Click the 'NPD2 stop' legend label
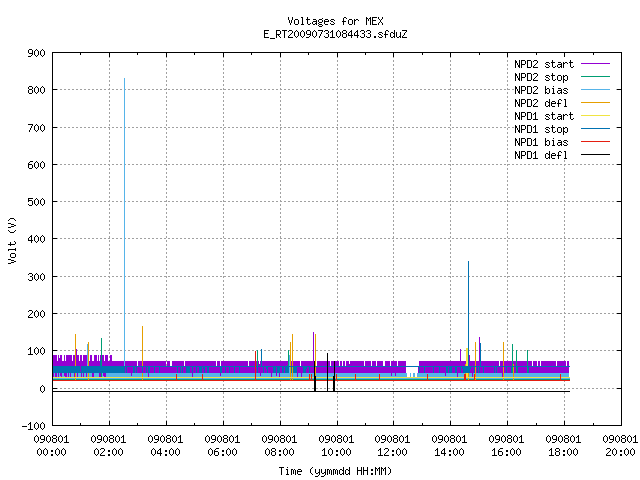Screen dimensions: 640x480 pos(541,77)
